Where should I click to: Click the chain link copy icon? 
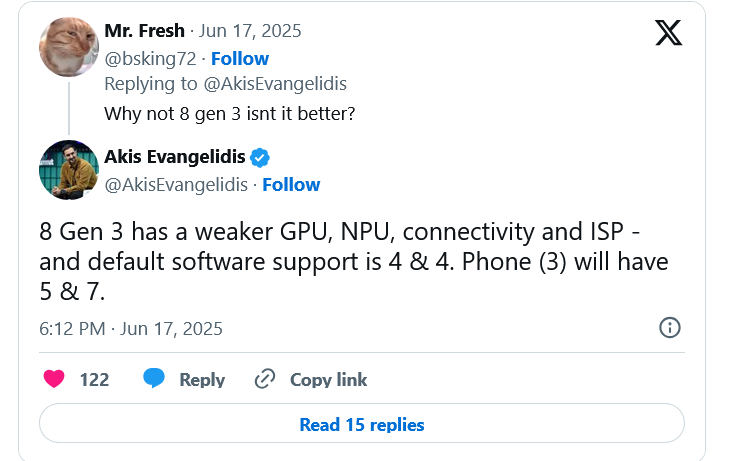click(265, 379)
